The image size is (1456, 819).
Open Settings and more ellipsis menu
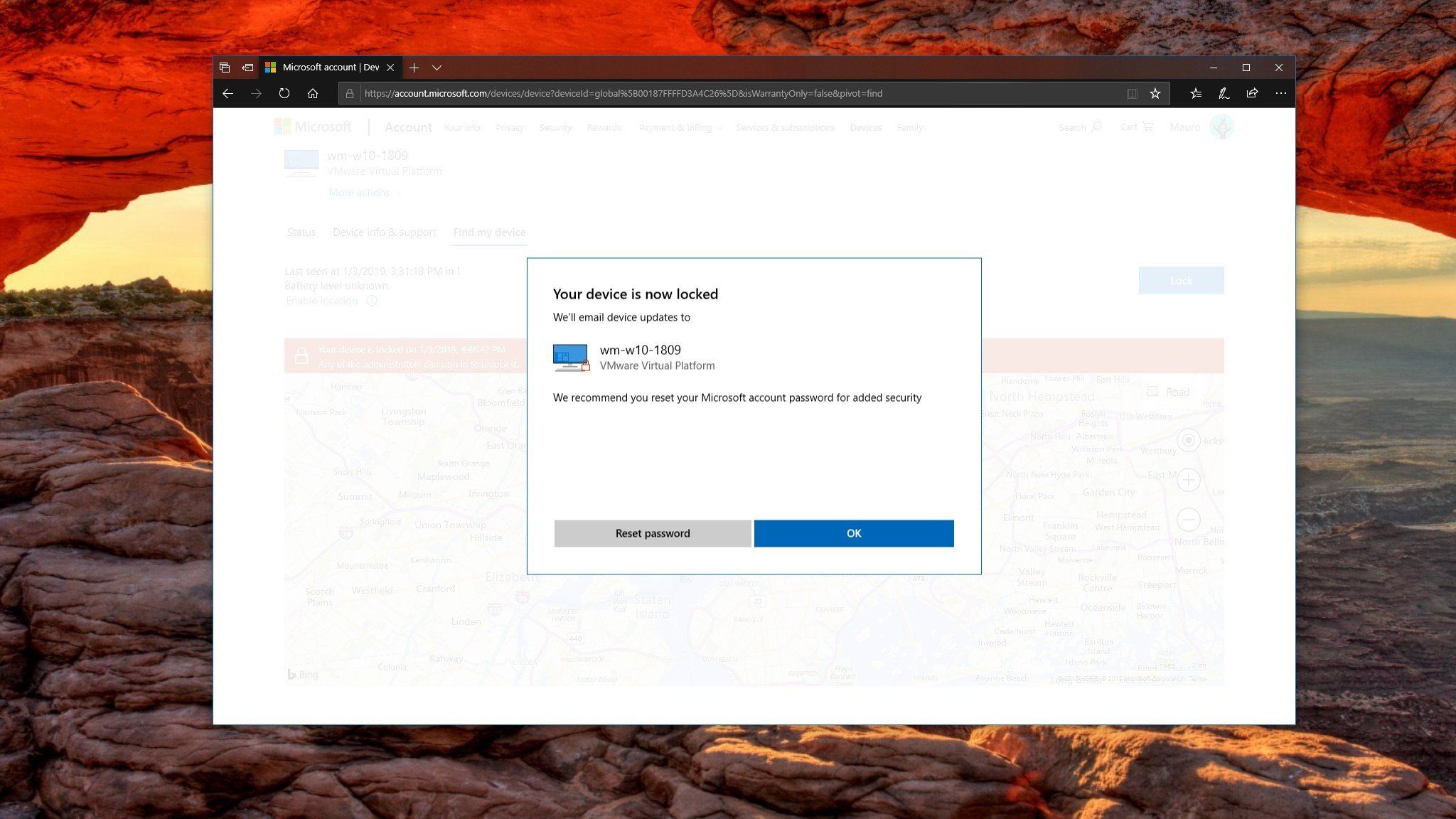click(1280, 93)
